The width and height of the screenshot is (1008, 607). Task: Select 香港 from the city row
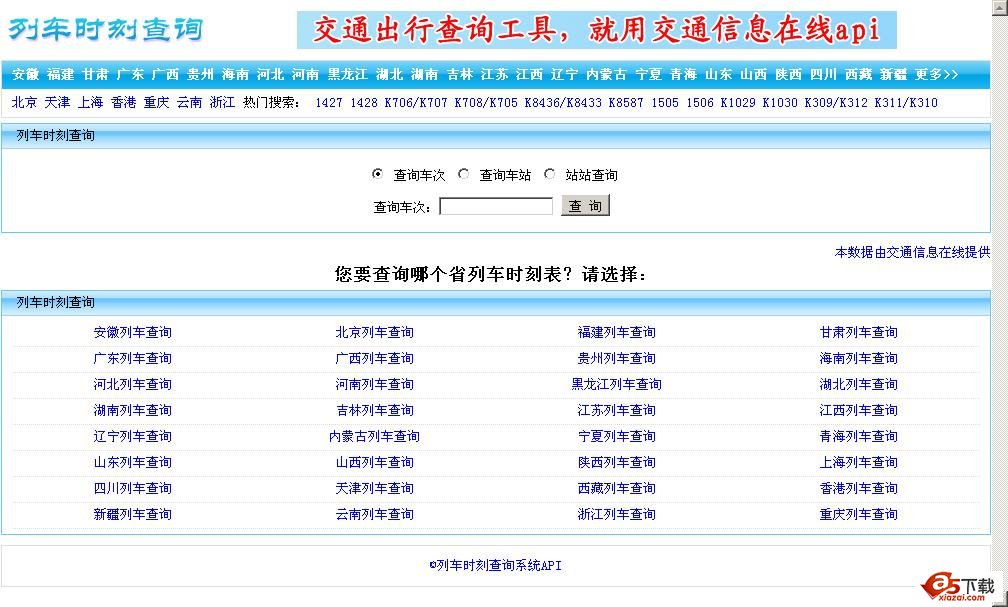pos(117,101)
